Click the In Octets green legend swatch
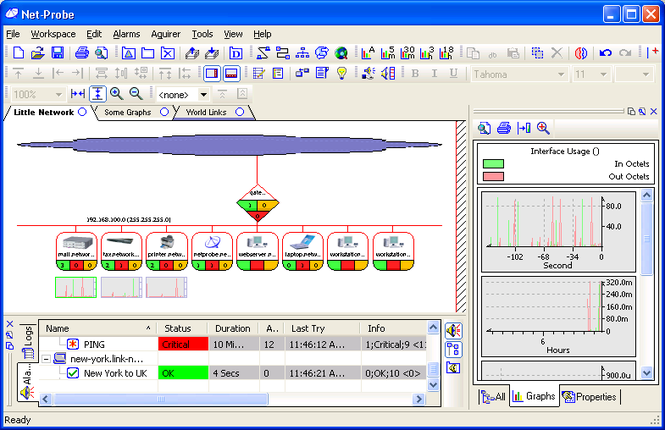The width and height of the screenshot is (665, 430). pos(493,163)
